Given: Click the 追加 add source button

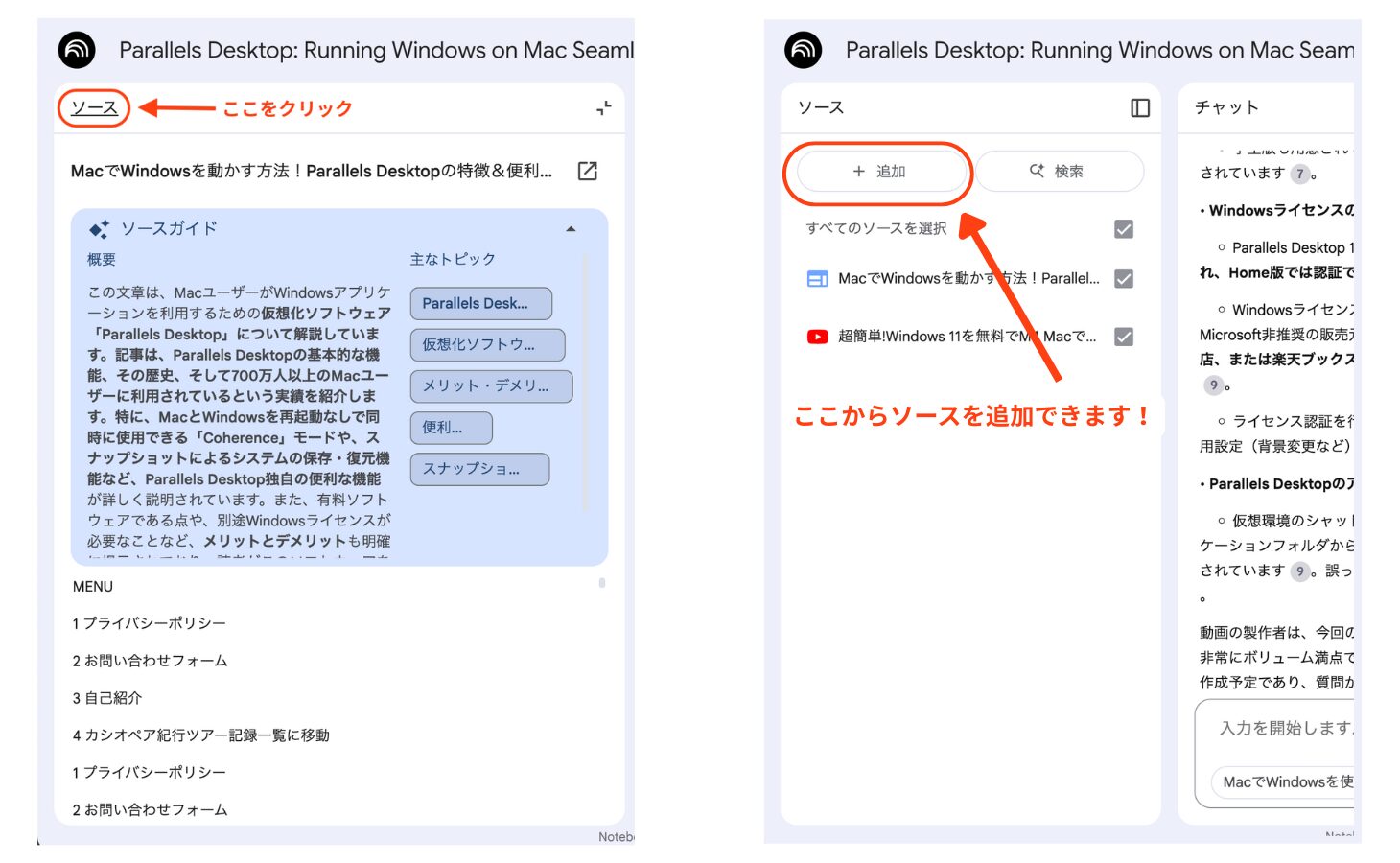Looking at the screenshot, I should [x=880, y=171].
